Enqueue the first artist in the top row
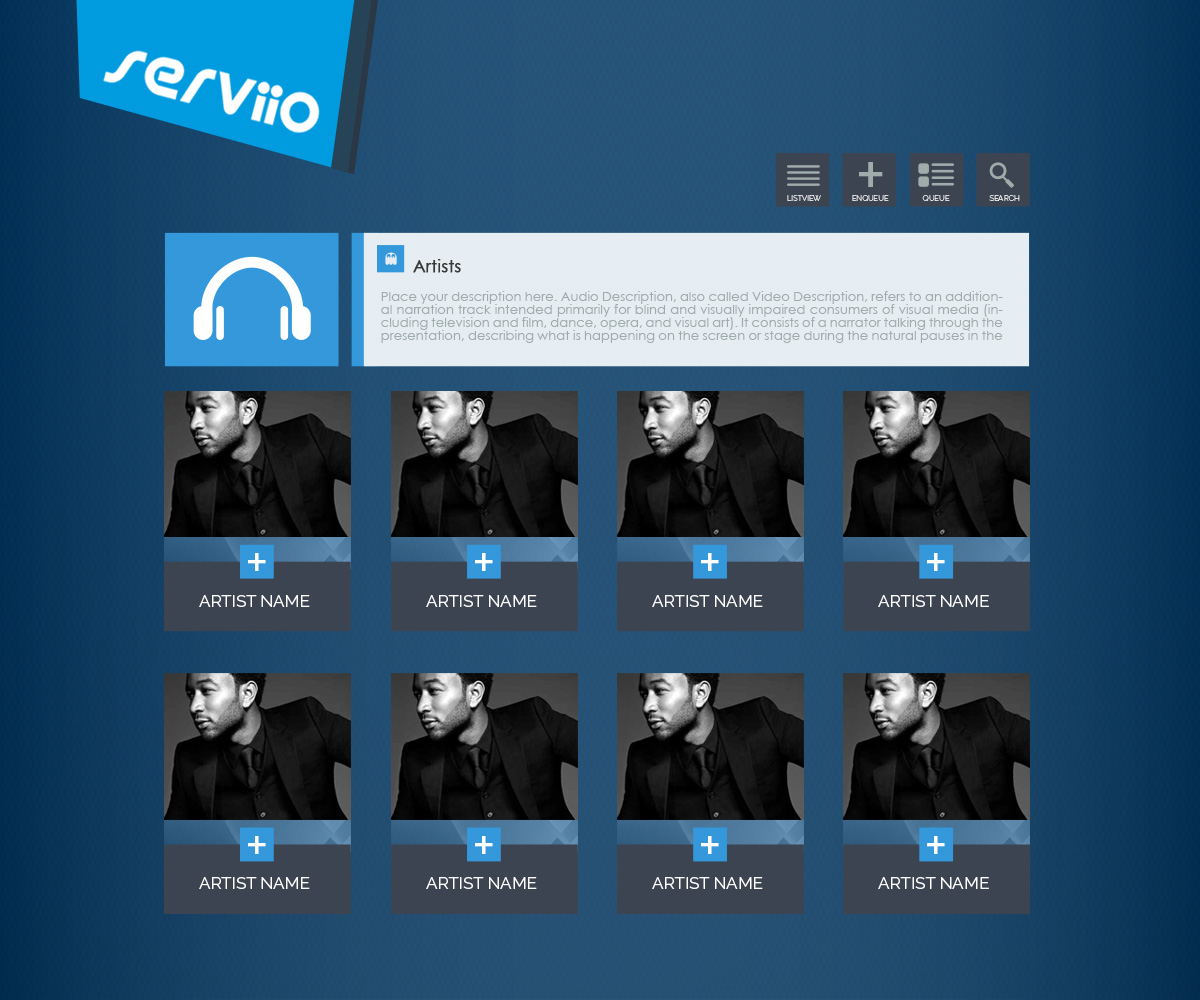 pyautogui.click(x=257, y=561)
